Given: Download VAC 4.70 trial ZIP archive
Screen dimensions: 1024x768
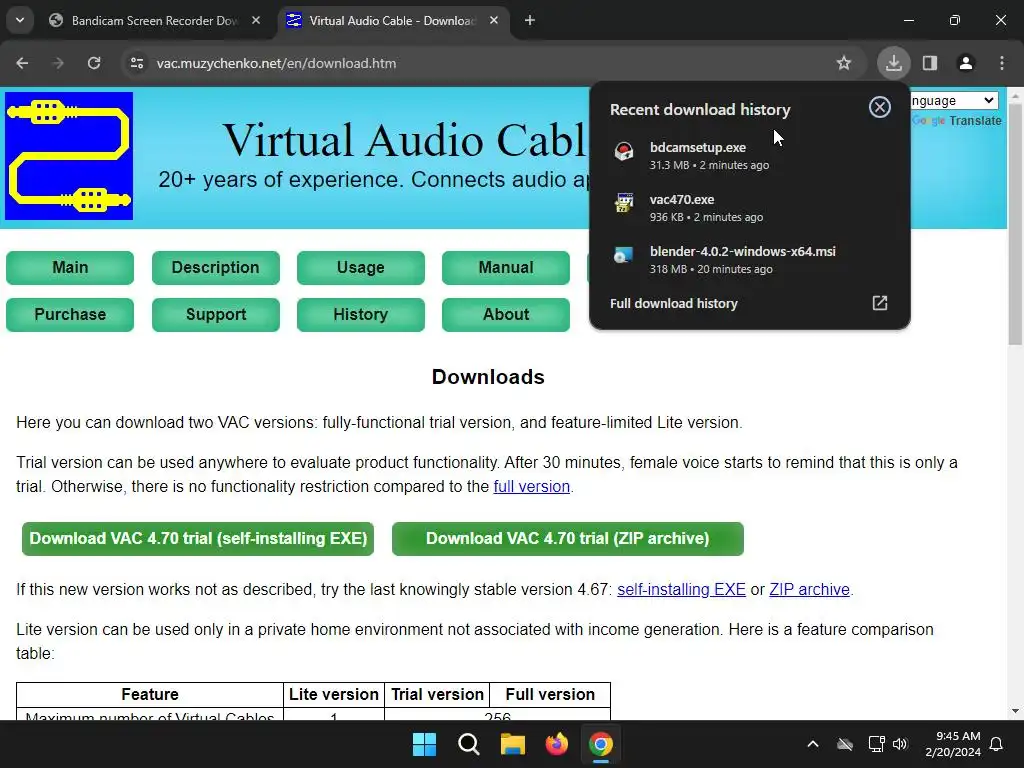Looking at the screenshot, I should point(568,539).
